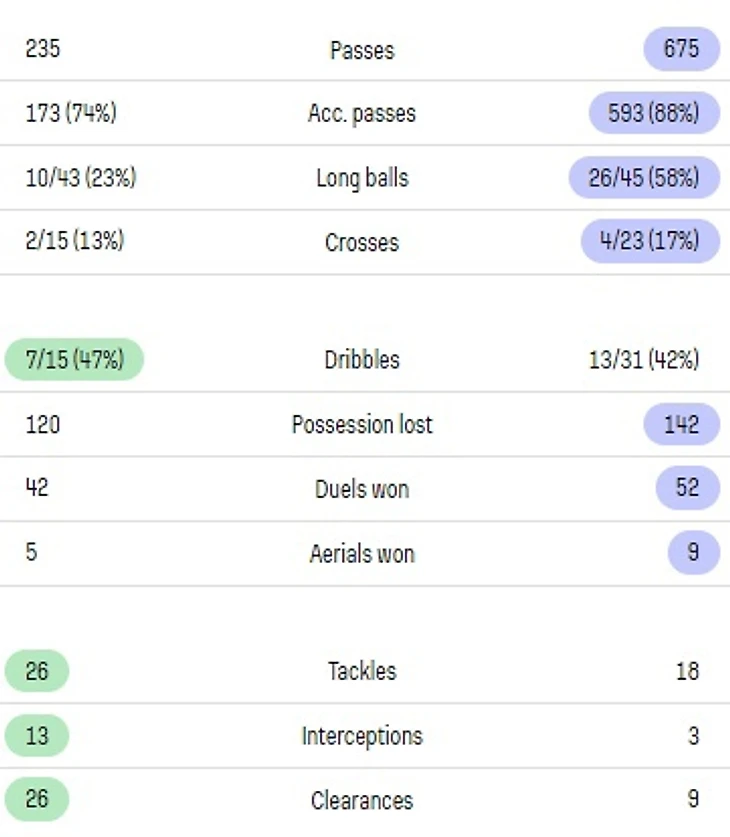
Task: Select the 142 possession lost badge
Action: click(681, 424)
